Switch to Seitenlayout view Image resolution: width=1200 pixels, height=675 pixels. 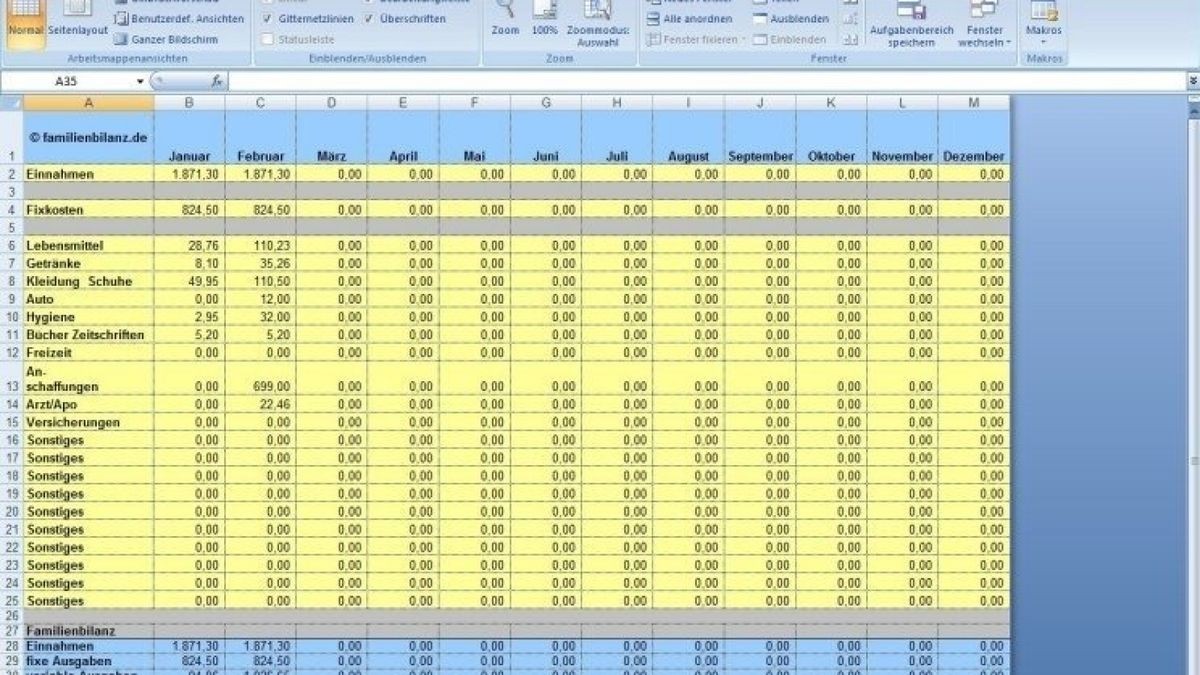(x=77, y=20)
